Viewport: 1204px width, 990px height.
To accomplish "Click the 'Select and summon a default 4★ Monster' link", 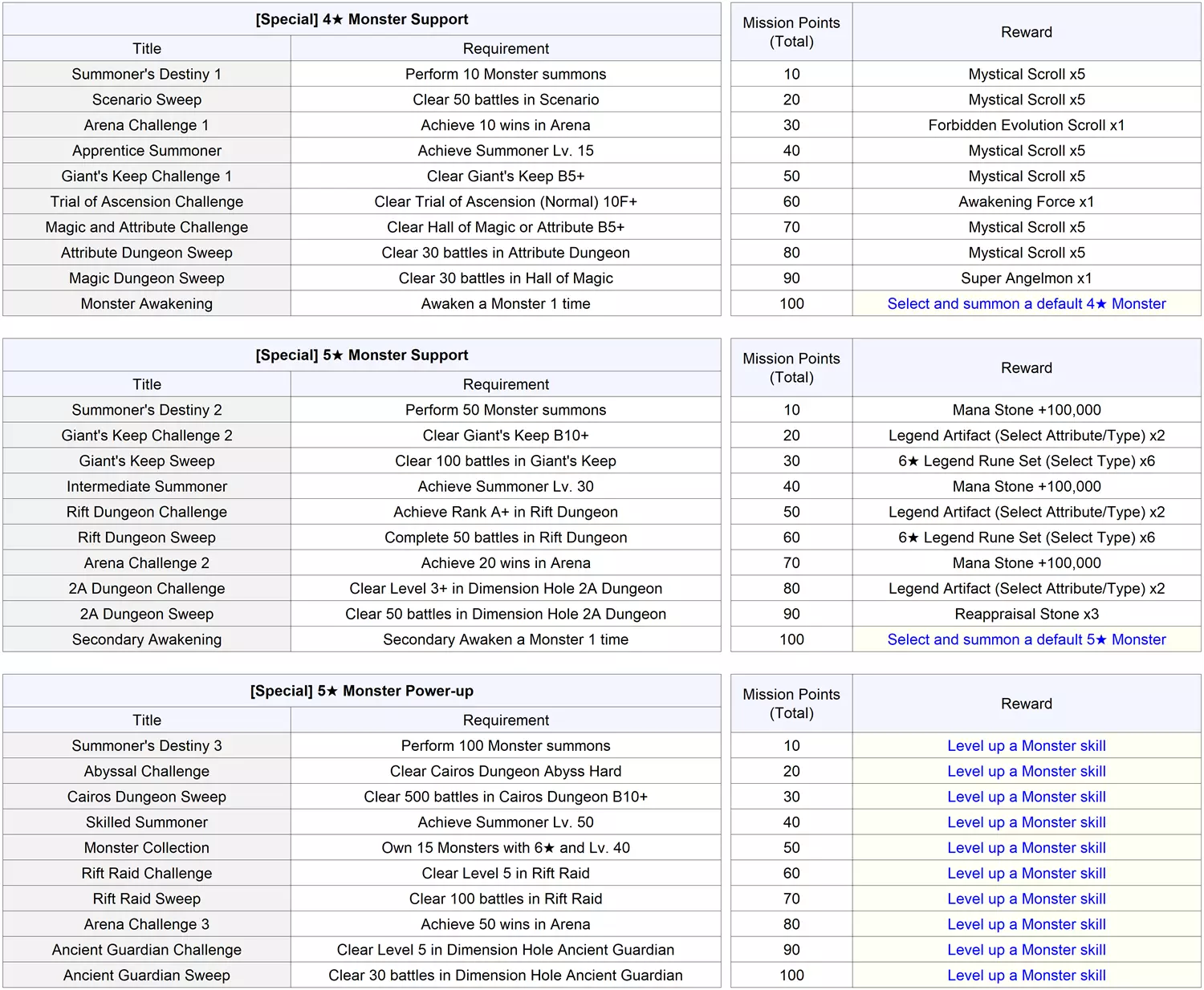I will coord(1026,304).
